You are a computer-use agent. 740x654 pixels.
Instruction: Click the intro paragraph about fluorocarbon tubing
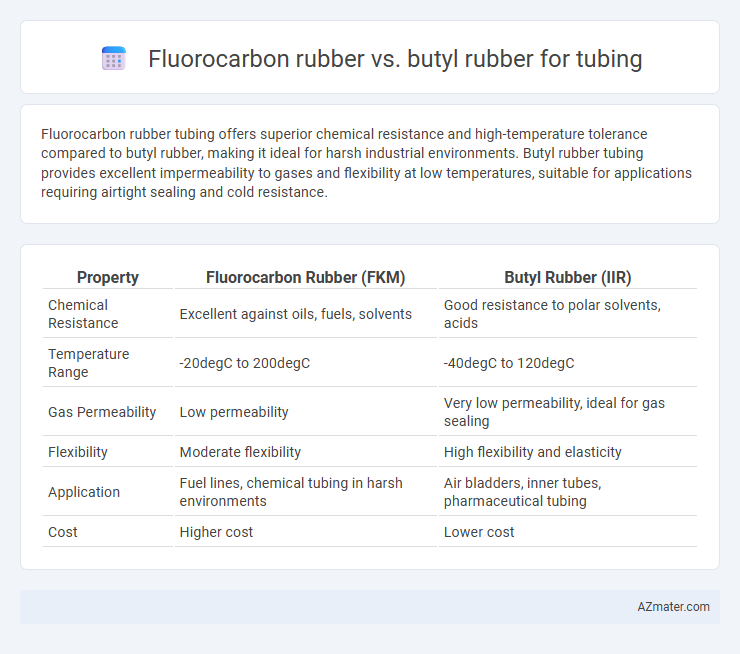pos(366,163)
